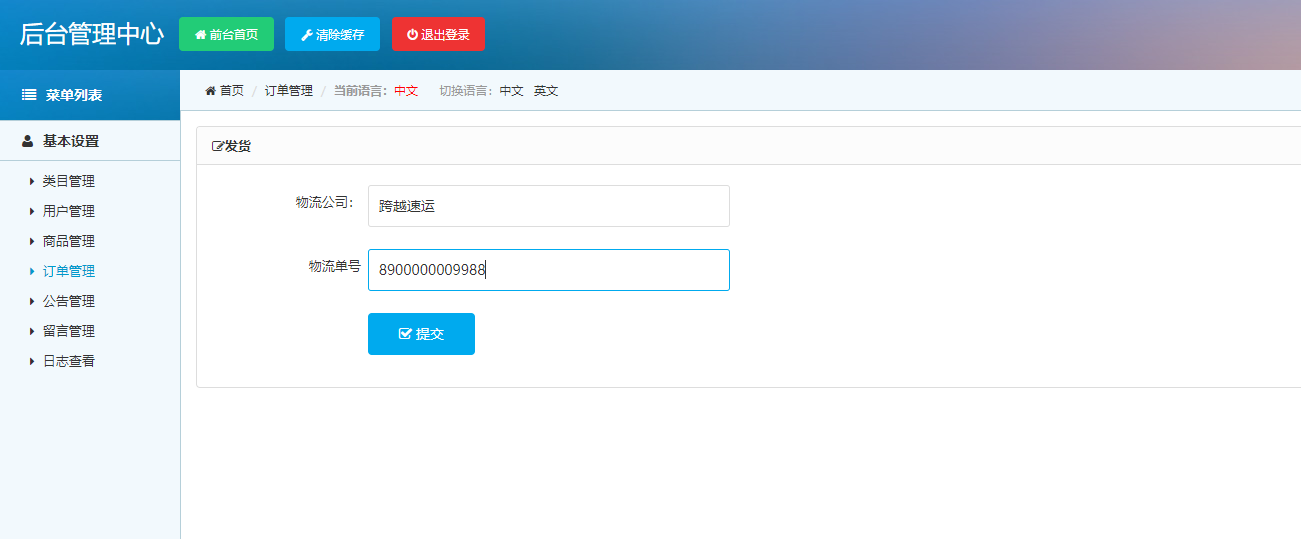
Task: Click the arrow before 用户管理
Action: point(32,212)
